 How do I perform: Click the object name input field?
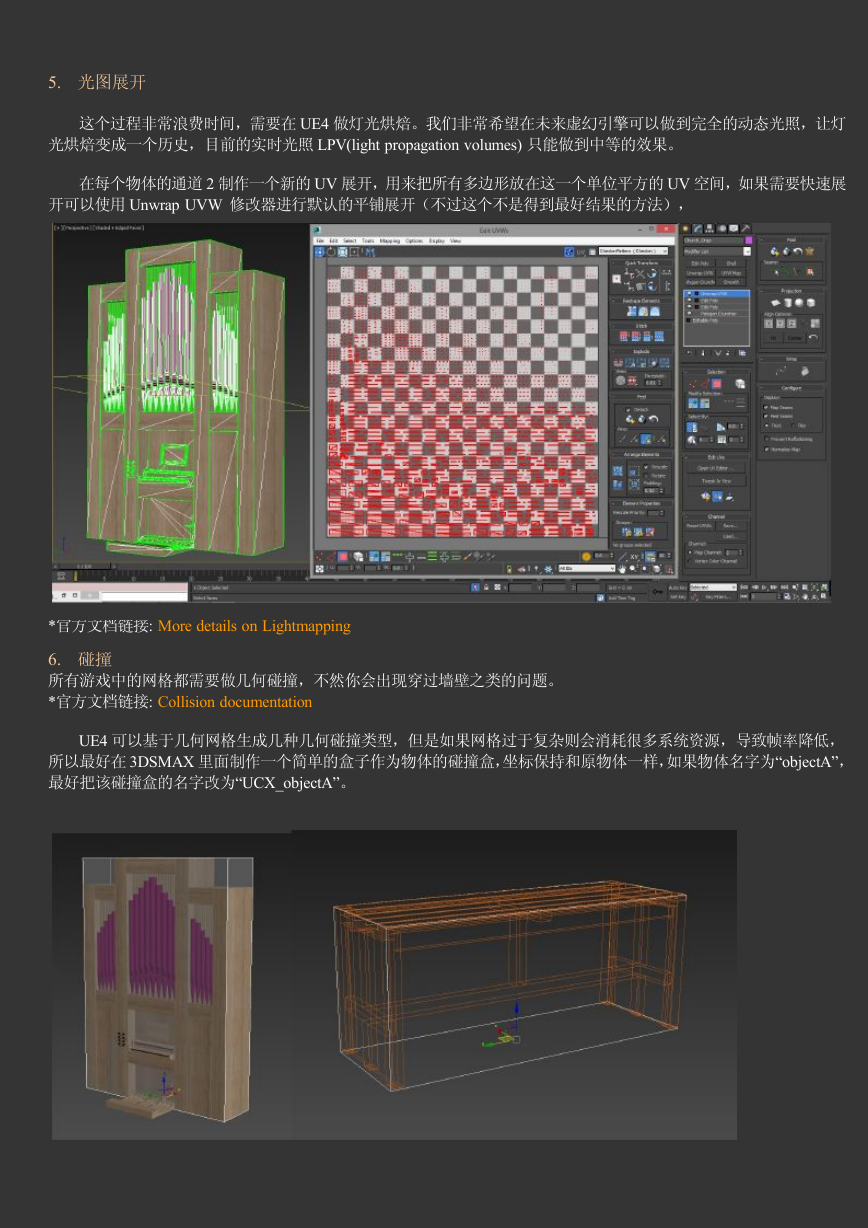pyautogui.click(x=713, y=240)
